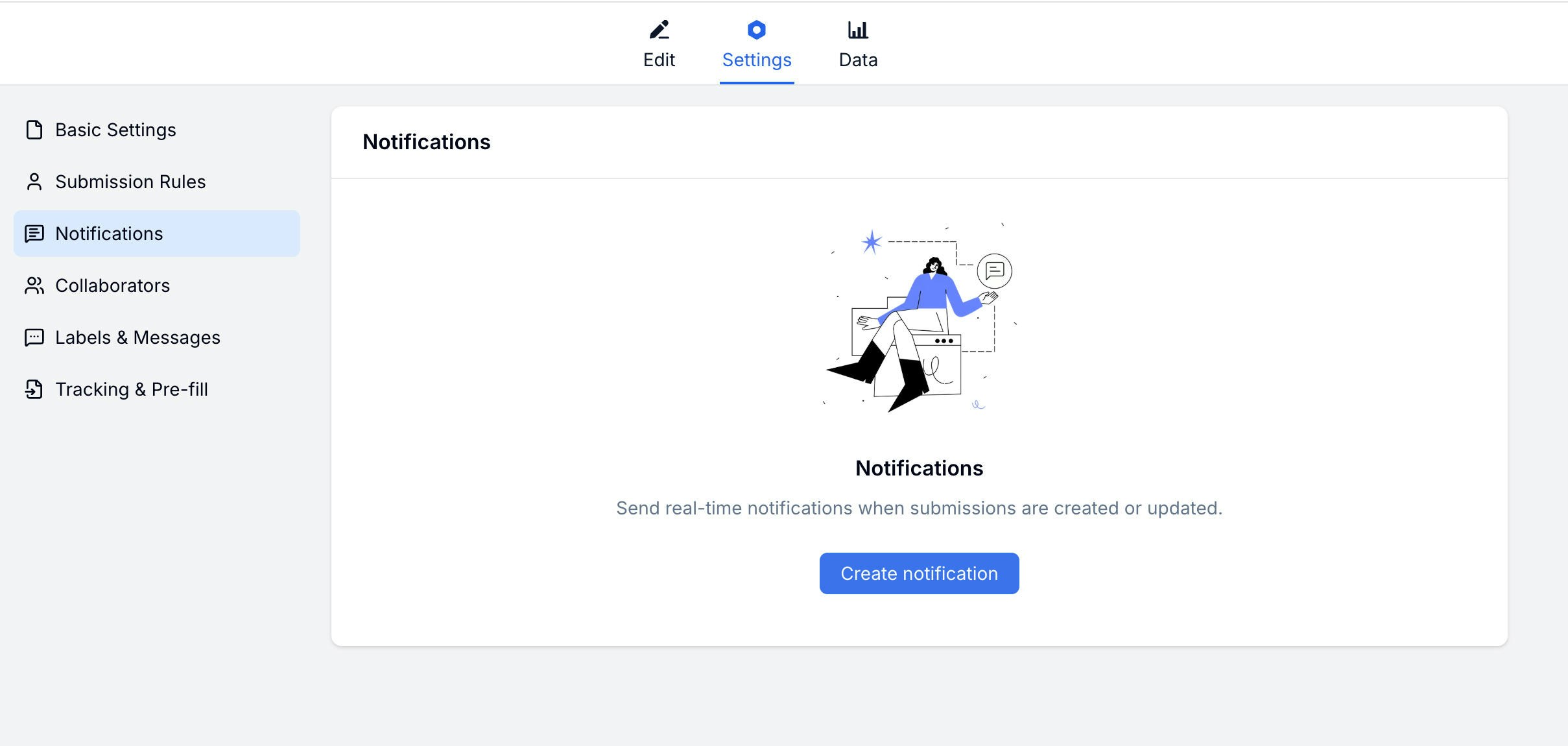This screenshot has height=746, width=1568.
Task: Open Tracking & Pre-fill settings
Action: [x=131, y=389]
